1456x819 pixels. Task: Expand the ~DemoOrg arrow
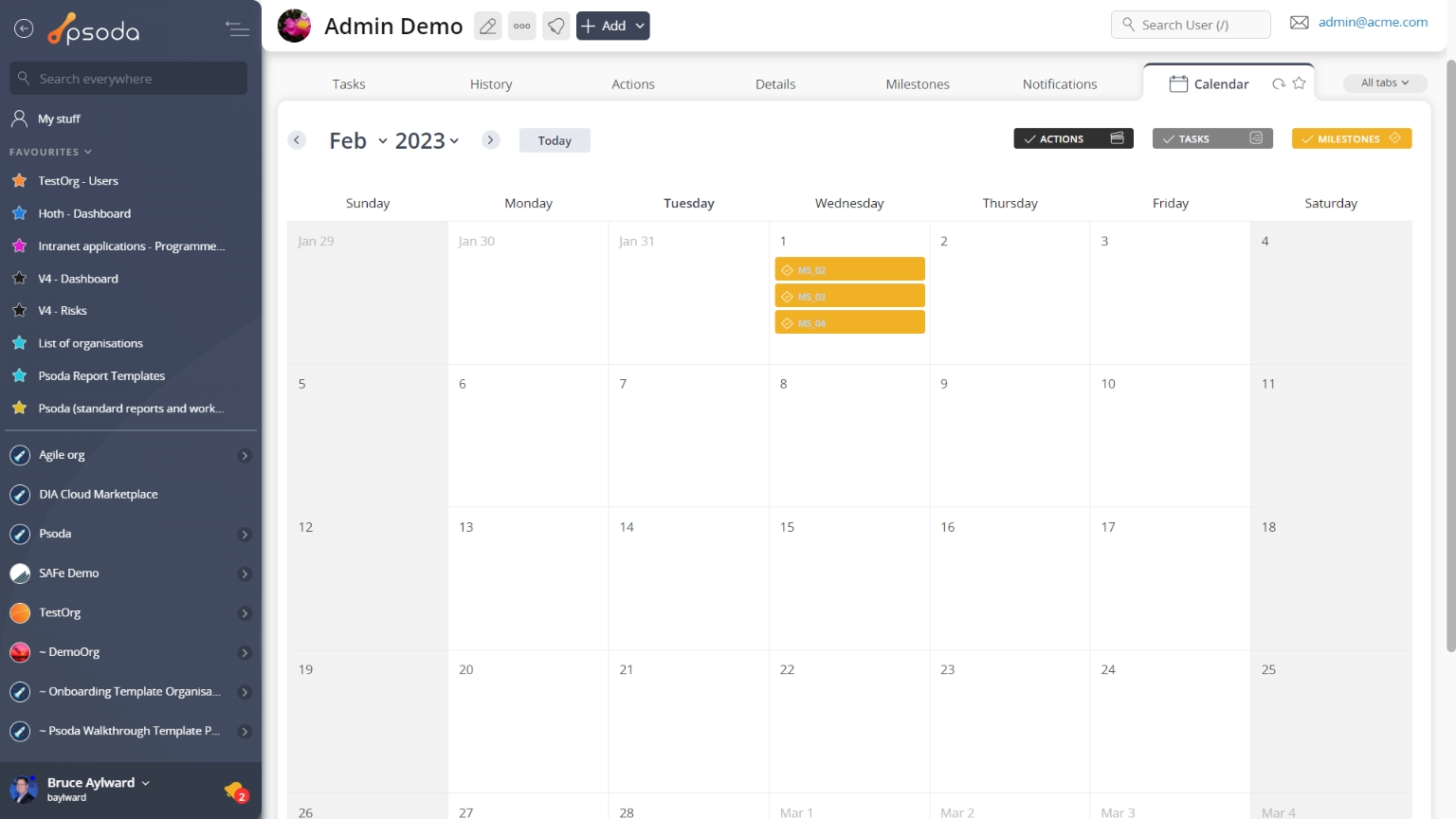[245, 653]
